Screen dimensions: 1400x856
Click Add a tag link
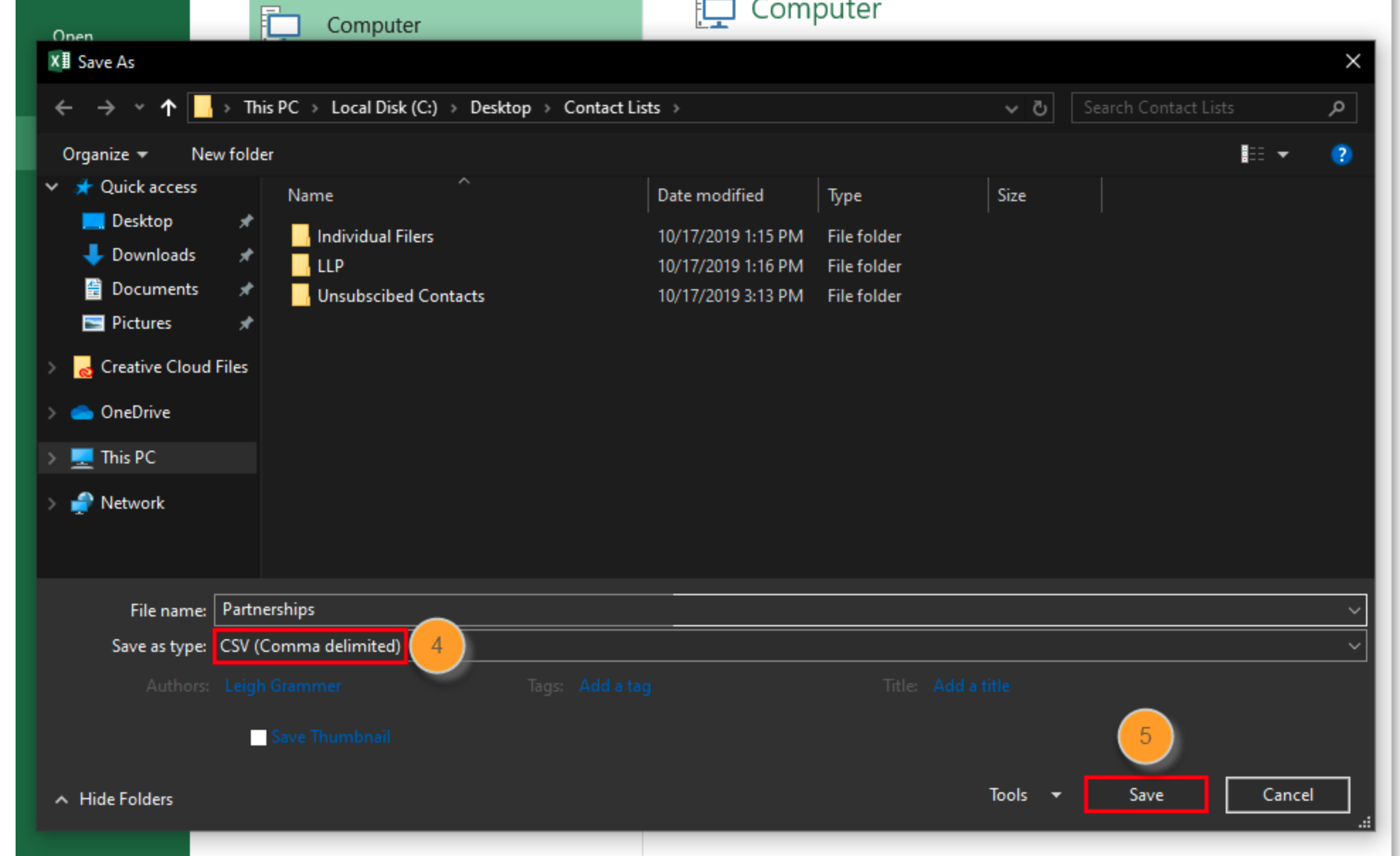click(x=614, y=686)
